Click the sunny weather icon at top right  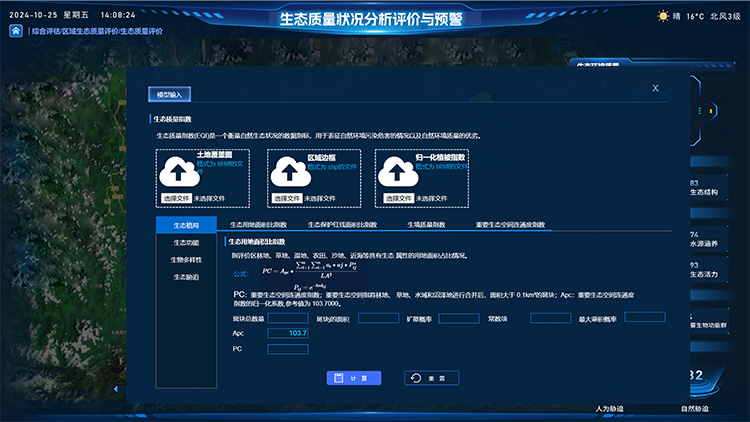[663, 16]
